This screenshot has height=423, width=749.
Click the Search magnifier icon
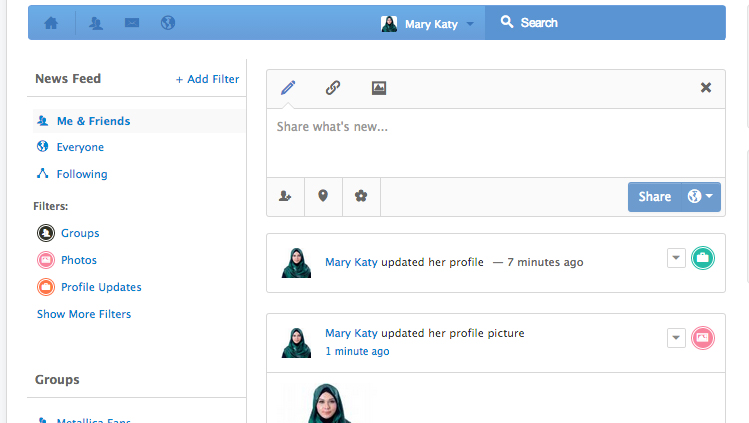(x=507, y=22)
